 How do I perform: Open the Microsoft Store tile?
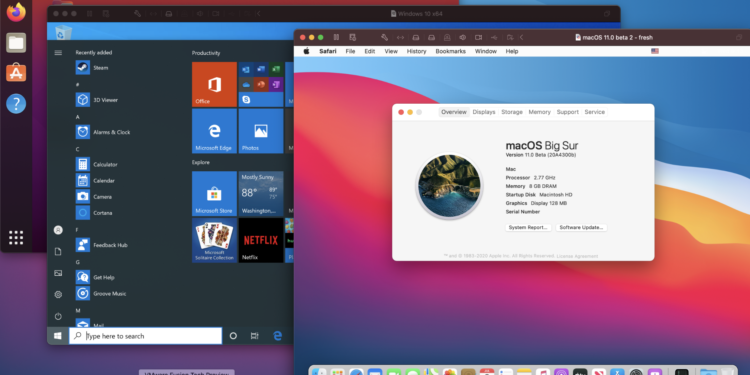click(214, 194)
